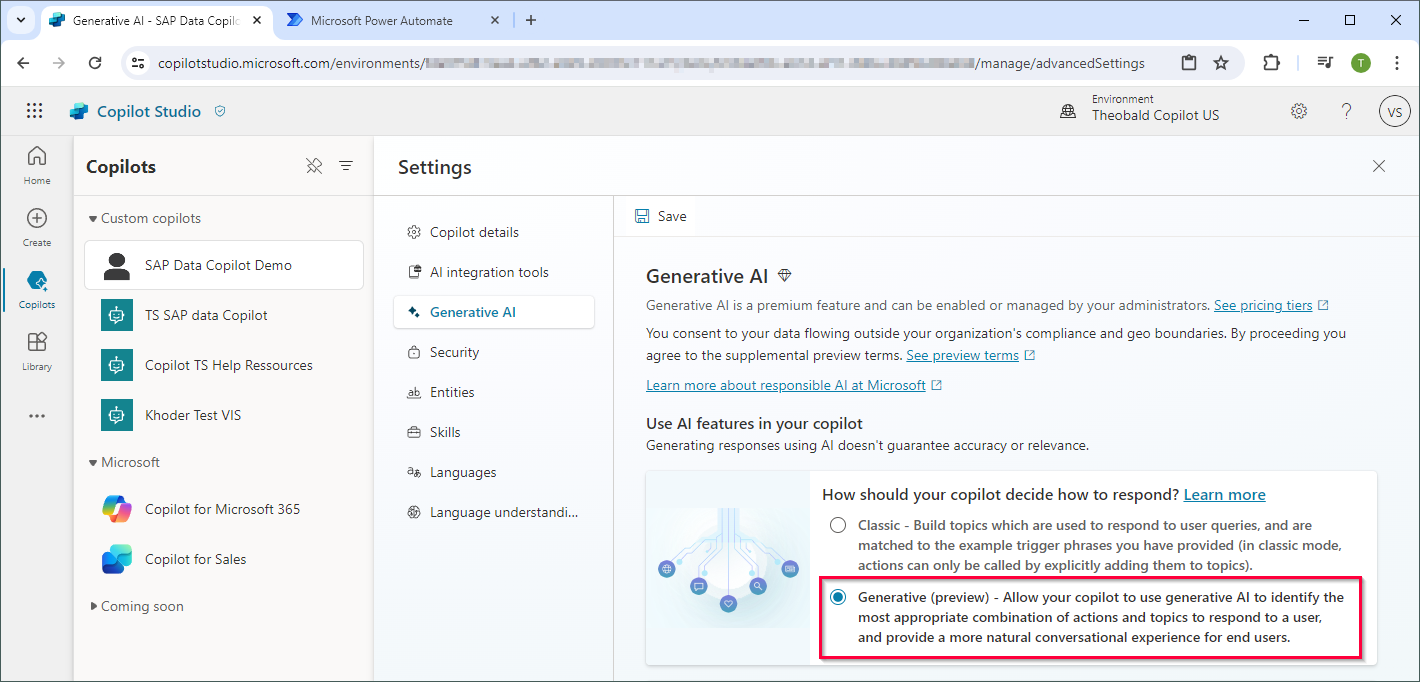This screenshot has height=682, width=1420.
Task: Open the help question mark icon
Action: click(1347, 111)
